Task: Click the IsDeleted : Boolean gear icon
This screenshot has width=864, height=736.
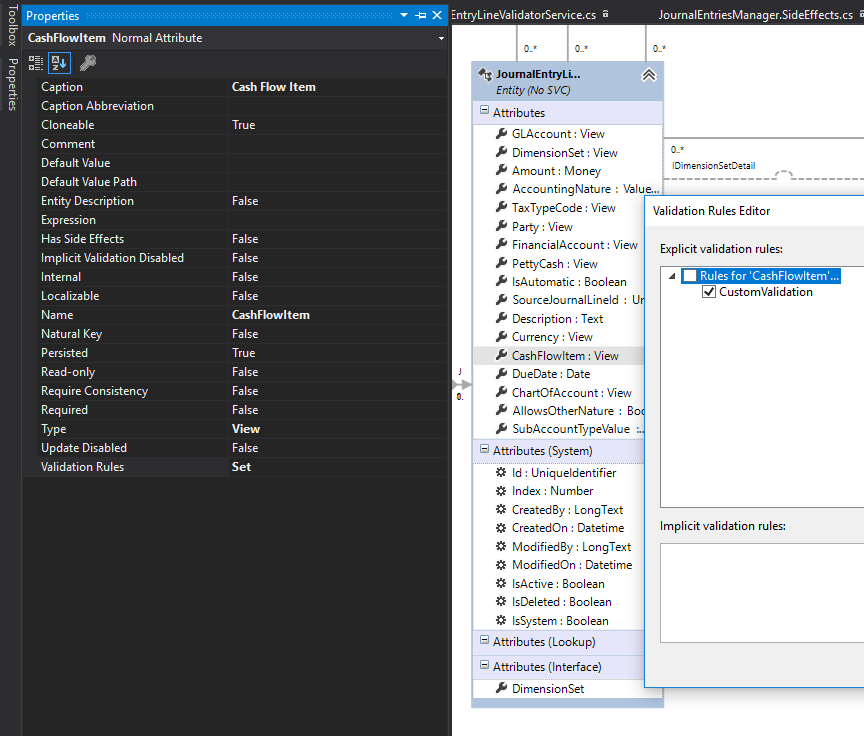Action: (x=501, y=601)
